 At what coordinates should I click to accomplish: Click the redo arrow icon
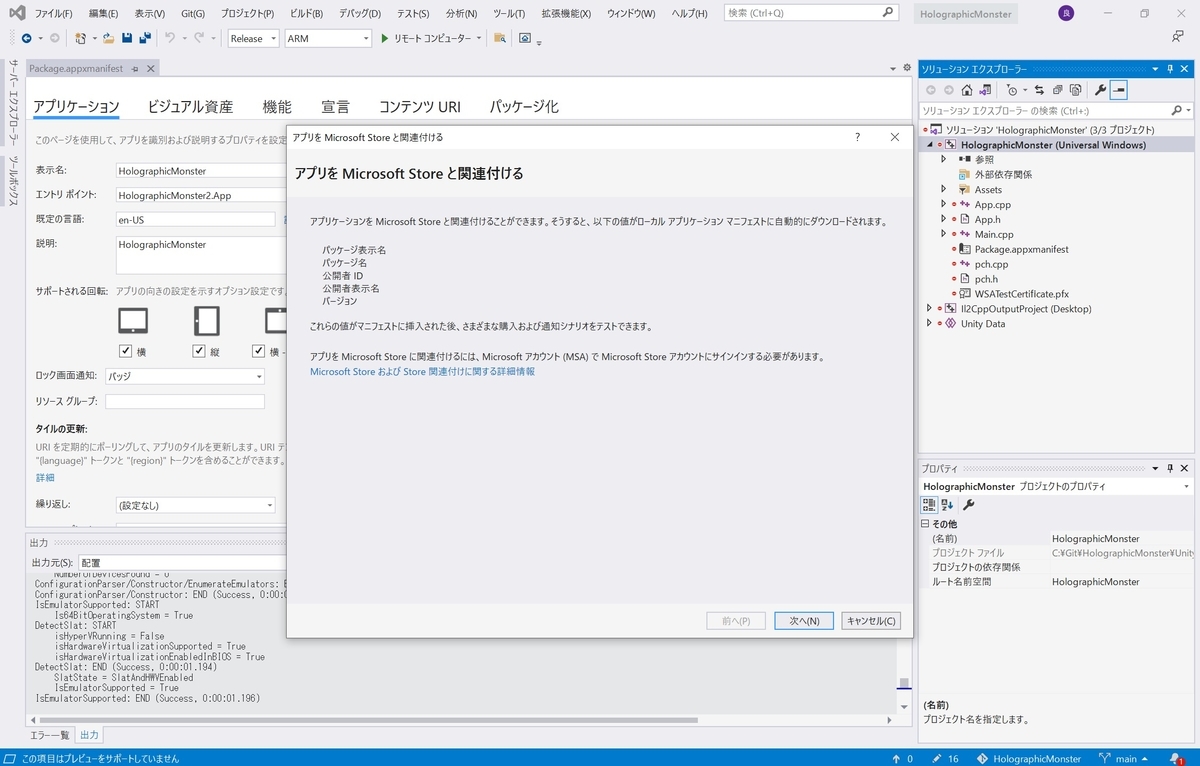coord(200,38)
